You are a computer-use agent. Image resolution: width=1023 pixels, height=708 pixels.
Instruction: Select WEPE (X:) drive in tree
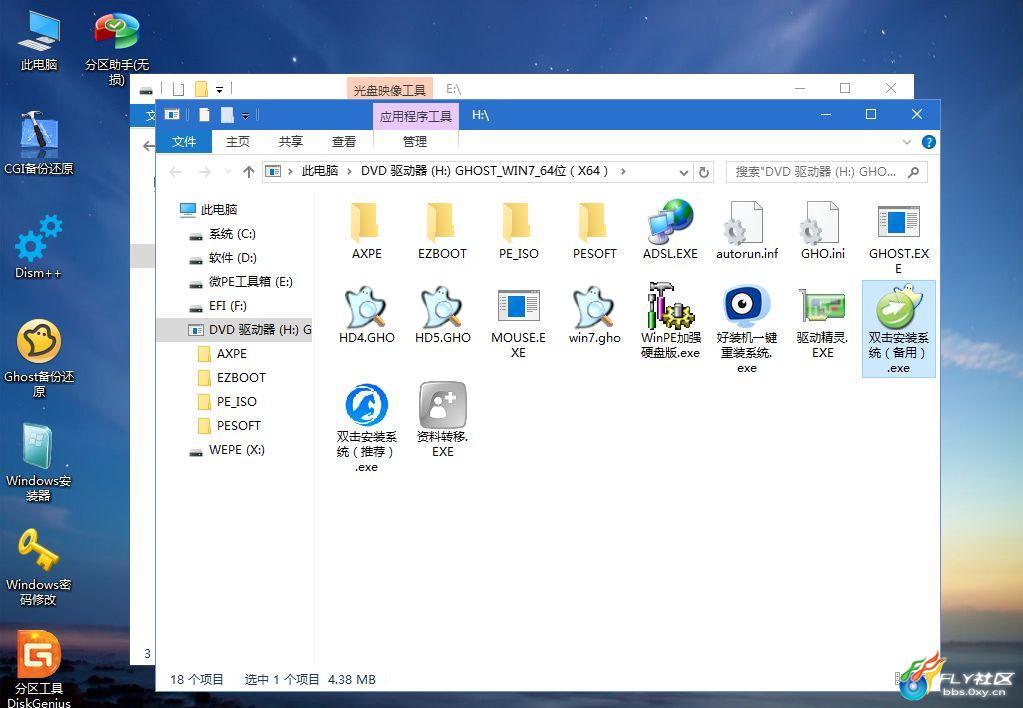[227, 450]
